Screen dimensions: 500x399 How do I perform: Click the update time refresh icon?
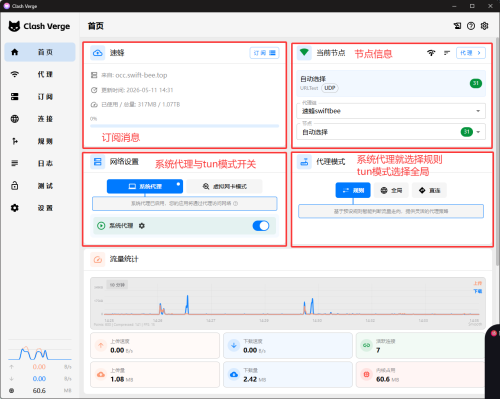(94, 90)
